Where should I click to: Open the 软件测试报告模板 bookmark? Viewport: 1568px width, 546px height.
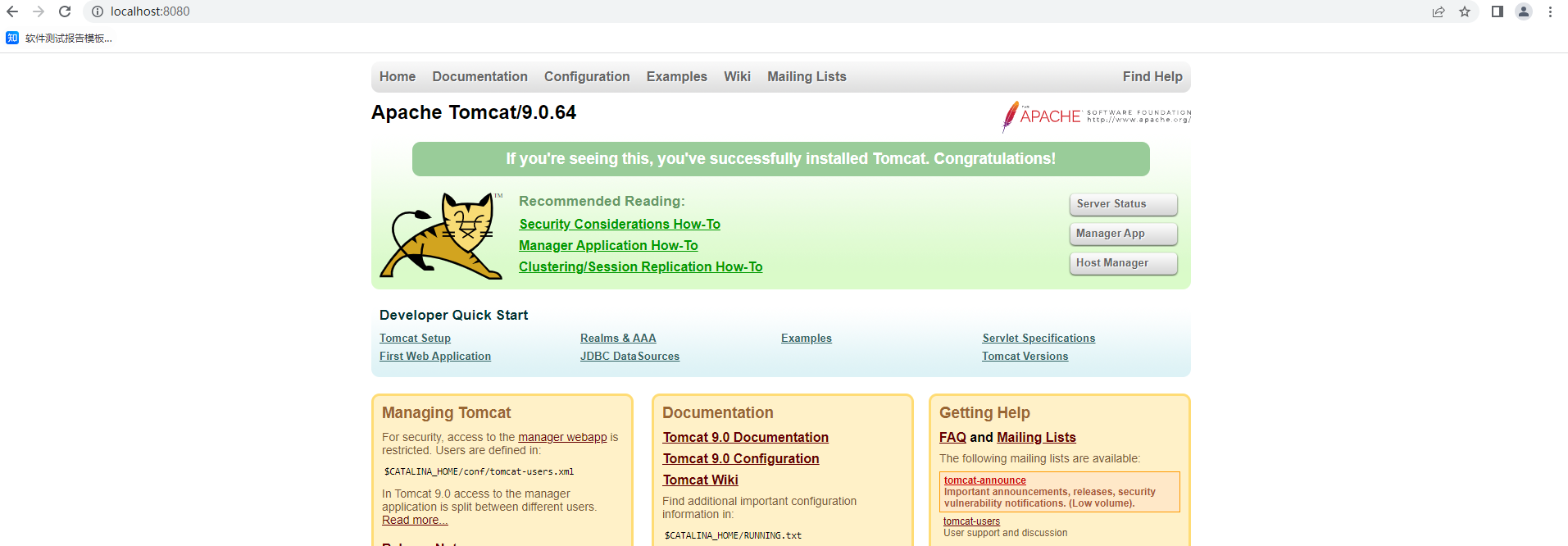[x=59, y=38]
